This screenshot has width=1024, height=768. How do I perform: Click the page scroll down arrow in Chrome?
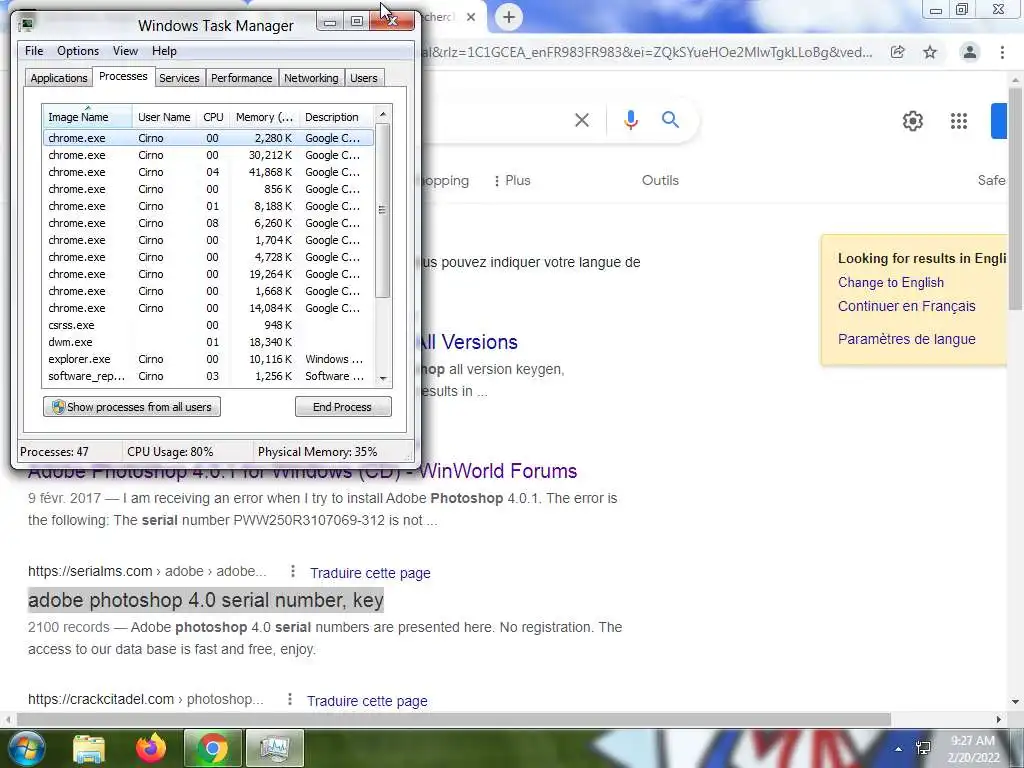pyautogui.click(x=1016, y=702)
